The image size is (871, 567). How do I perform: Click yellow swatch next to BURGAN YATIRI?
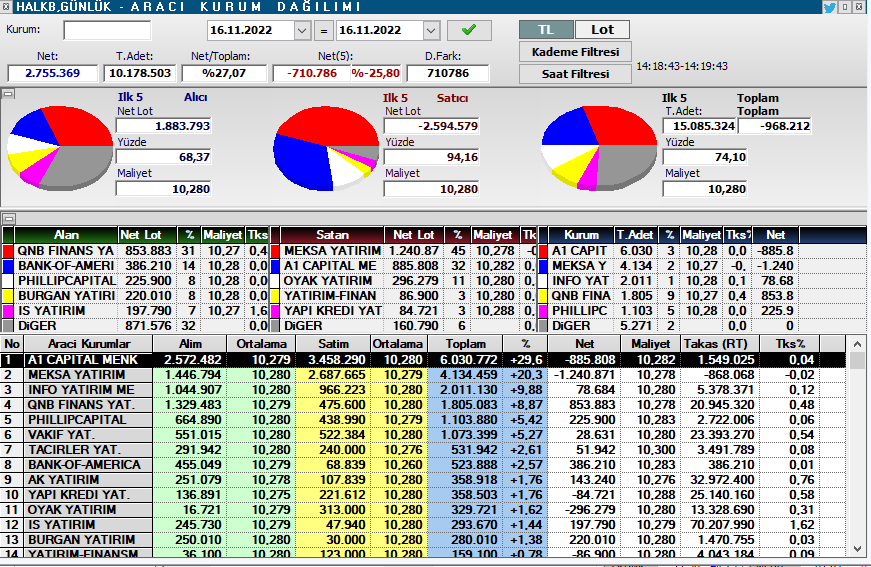[8, 296]
